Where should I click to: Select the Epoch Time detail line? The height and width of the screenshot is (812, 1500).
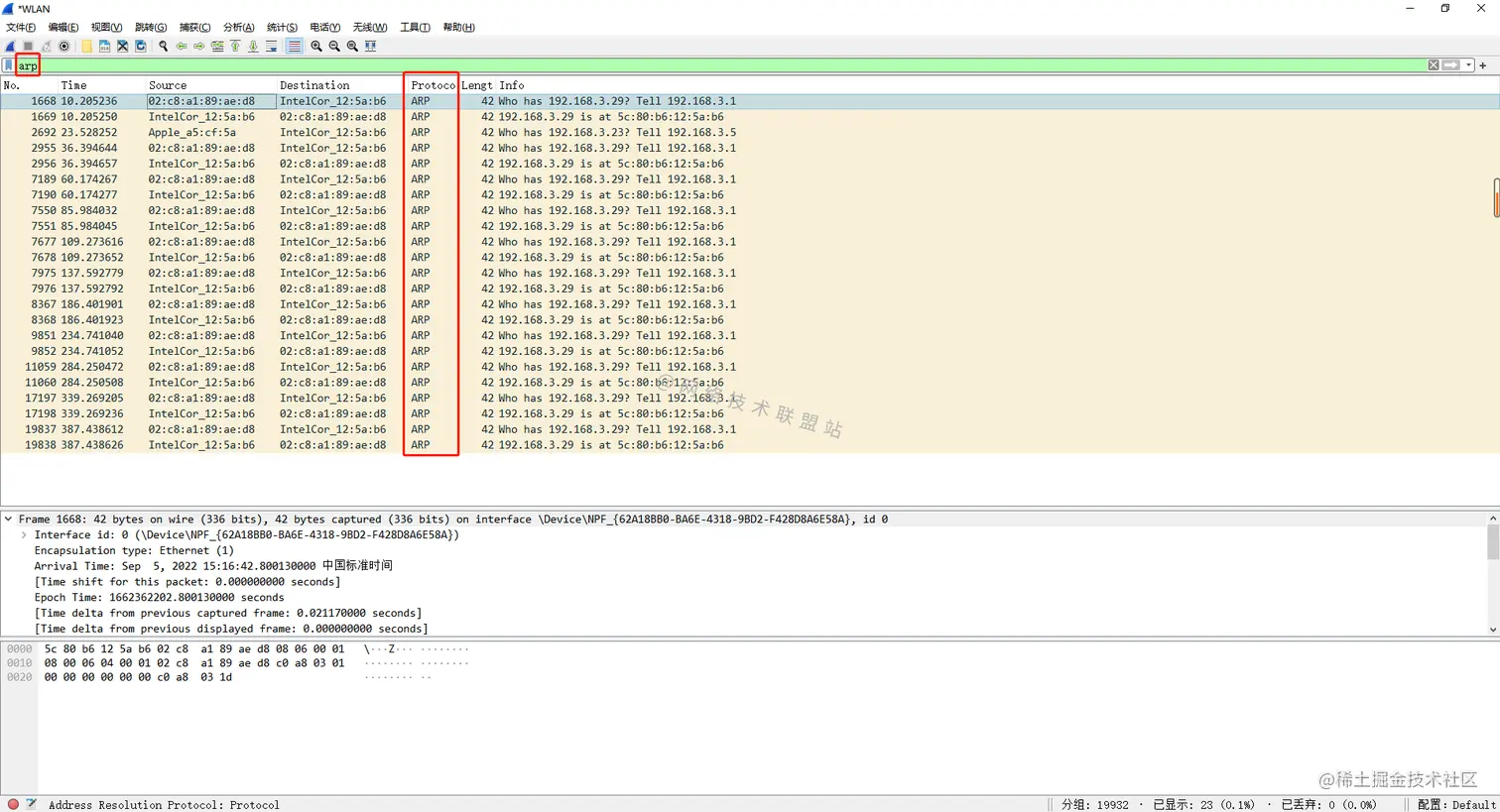(x=159, y=597)
